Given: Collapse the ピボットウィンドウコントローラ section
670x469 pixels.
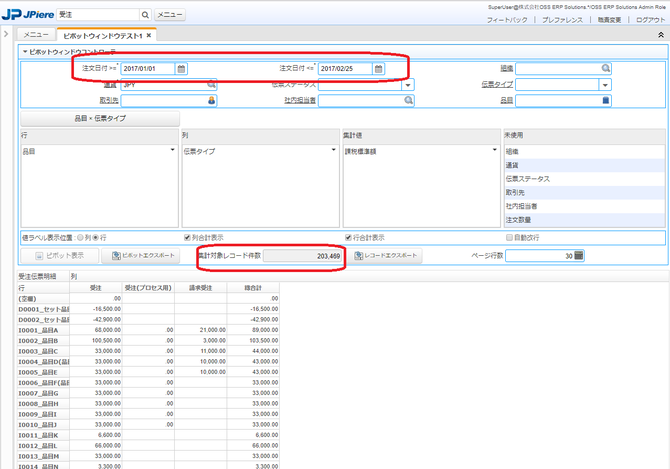Looking at the screenshot, I should (25, 52).
